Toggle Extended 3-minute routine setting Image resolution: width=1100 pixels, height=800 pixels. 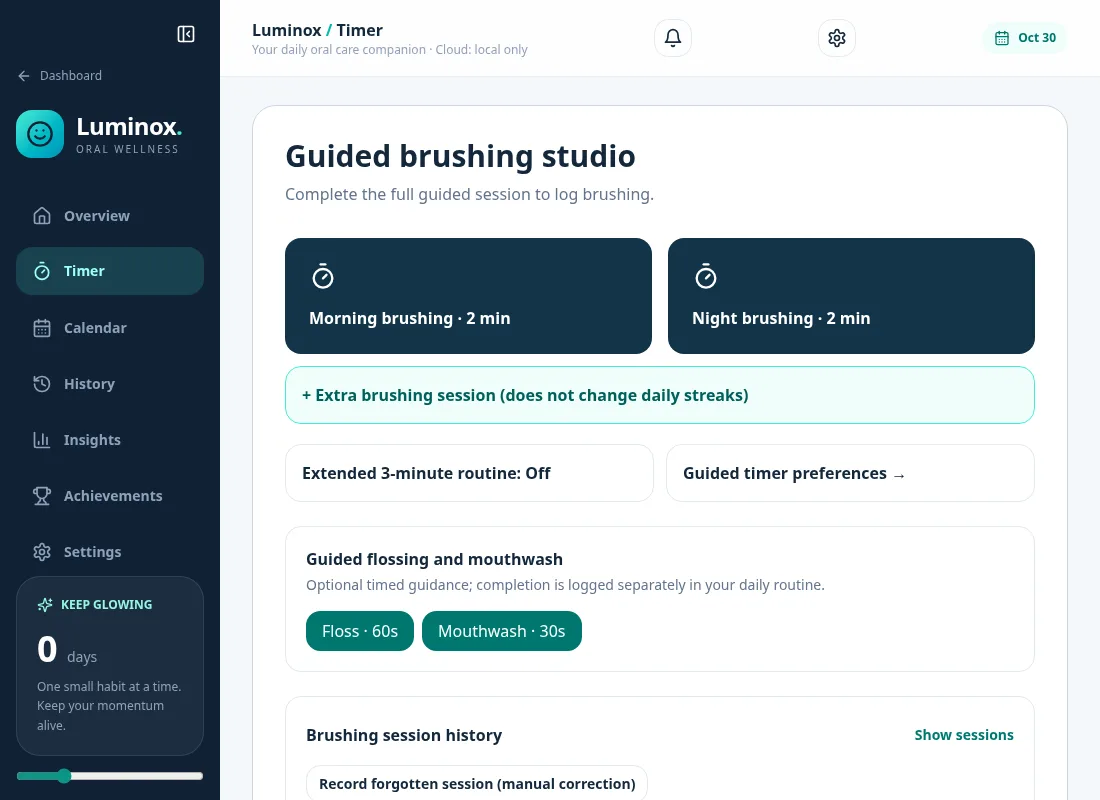469,473
